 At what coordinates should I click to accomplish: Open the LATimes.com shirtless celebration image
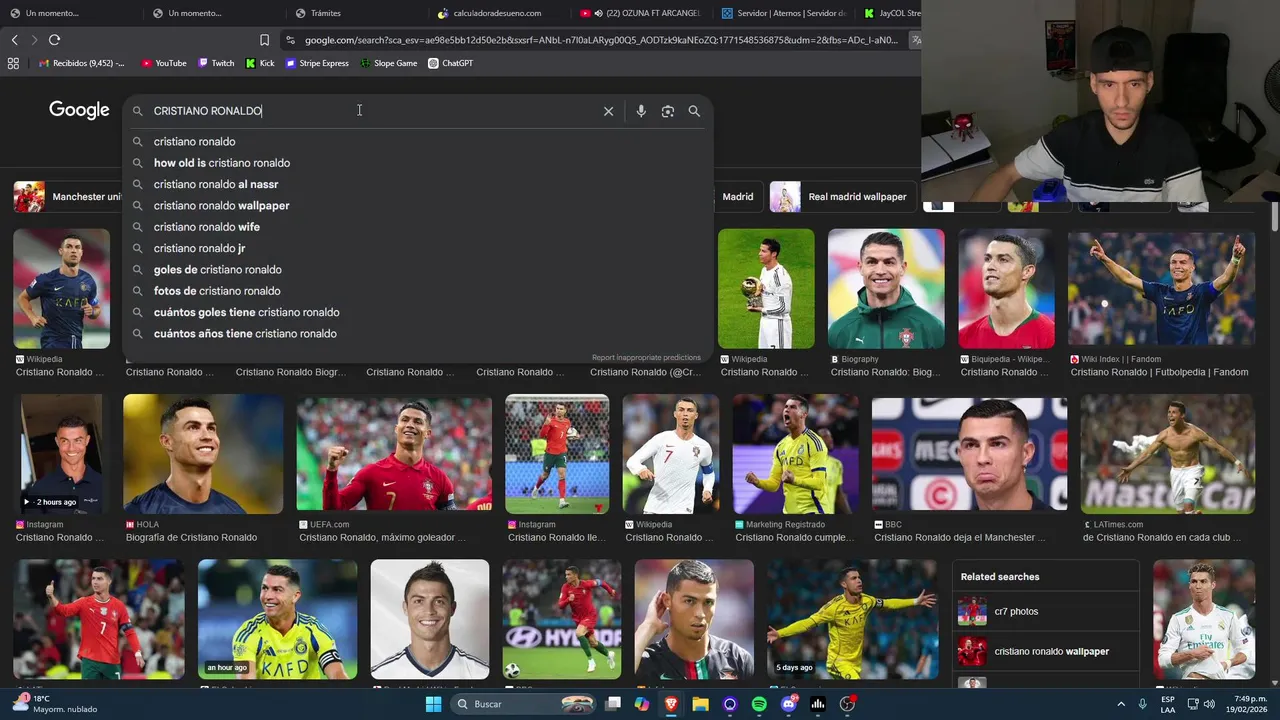[1167, 454]
